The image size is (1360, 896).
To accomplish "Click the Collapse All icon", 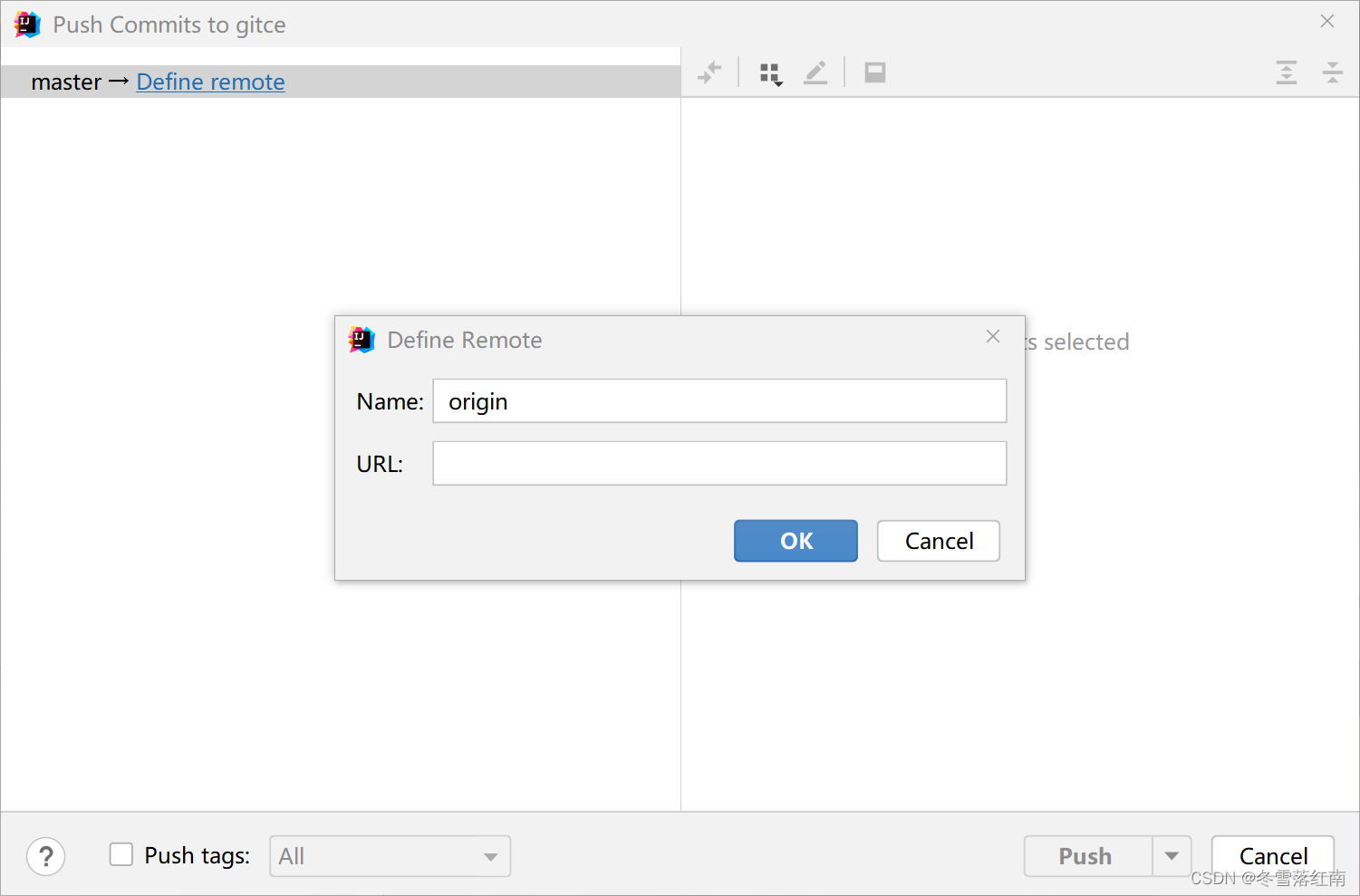I will [x=1332, y=72].
